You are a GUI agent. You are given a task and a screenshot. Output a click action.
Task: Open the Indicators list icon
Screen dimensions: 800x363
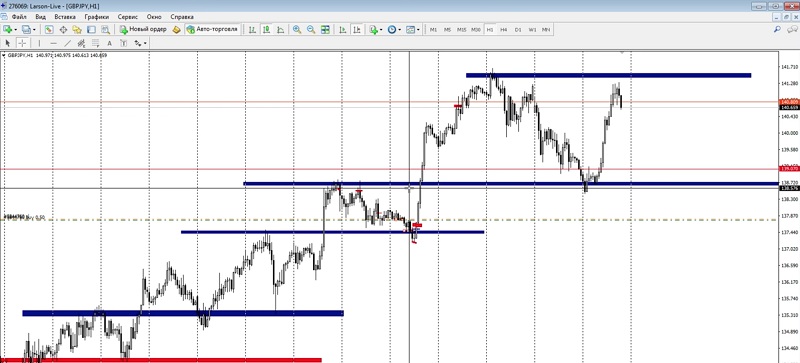(373, 30)
